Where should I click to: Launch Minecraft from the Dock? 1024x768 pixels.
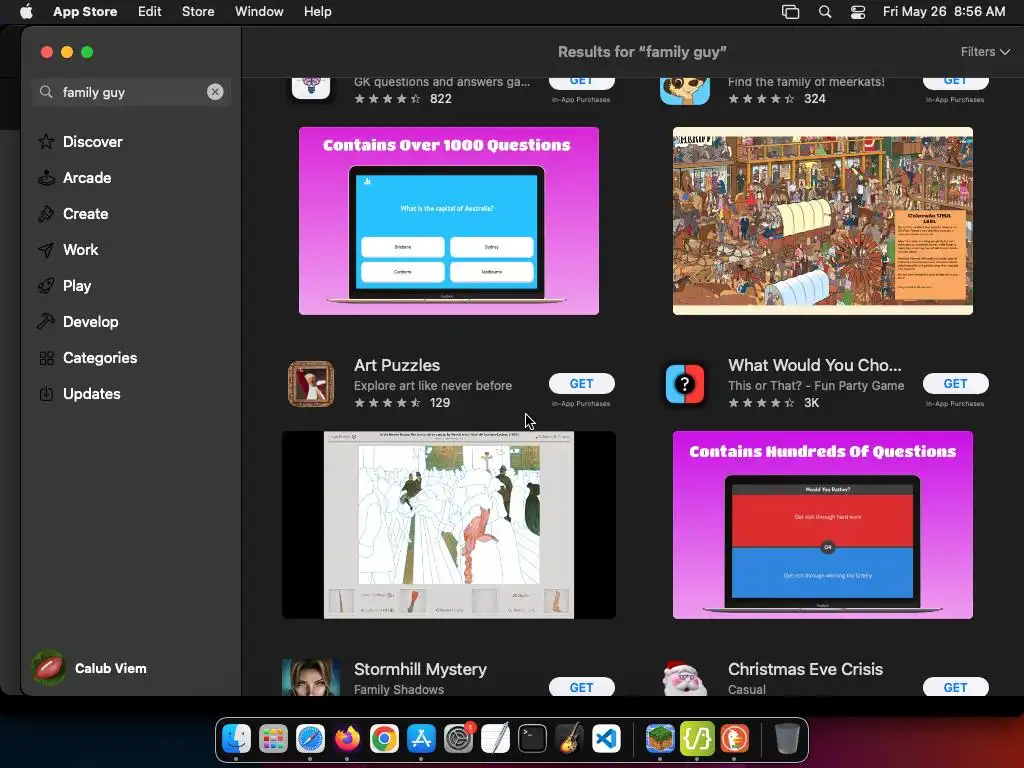pyautogui.click(x=660, y=739)
